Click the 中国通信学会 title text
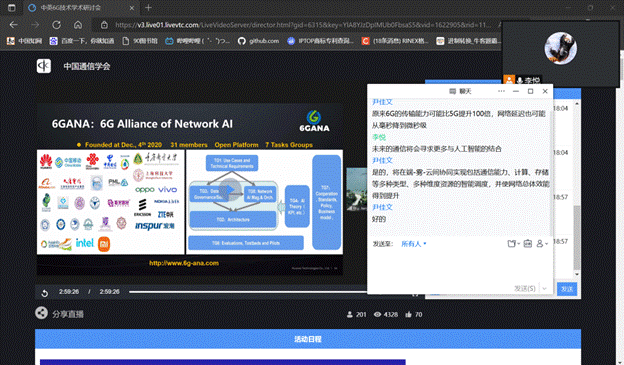The height and width of the screenshot is (365, 624). (x=87, y=66)
